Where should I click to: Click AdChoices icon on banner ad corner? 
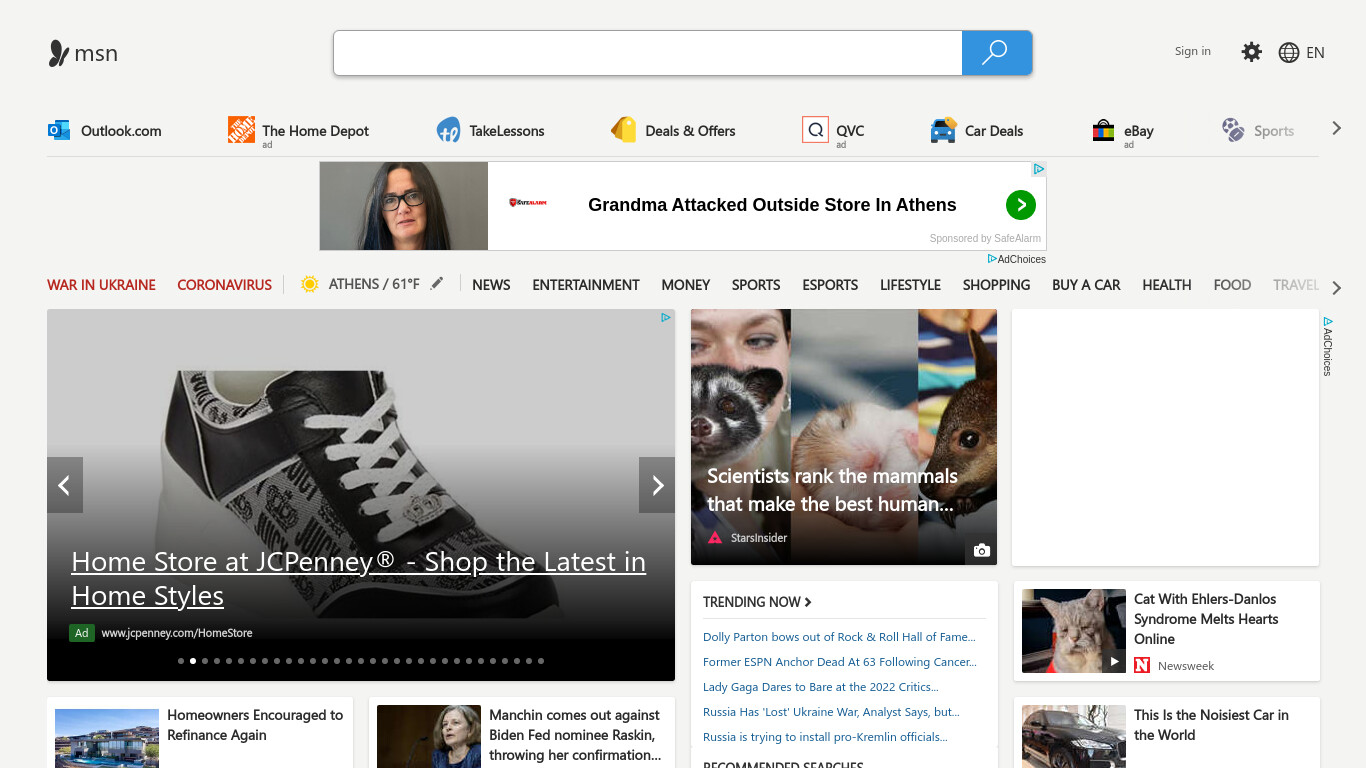[x=1039, y=169]
